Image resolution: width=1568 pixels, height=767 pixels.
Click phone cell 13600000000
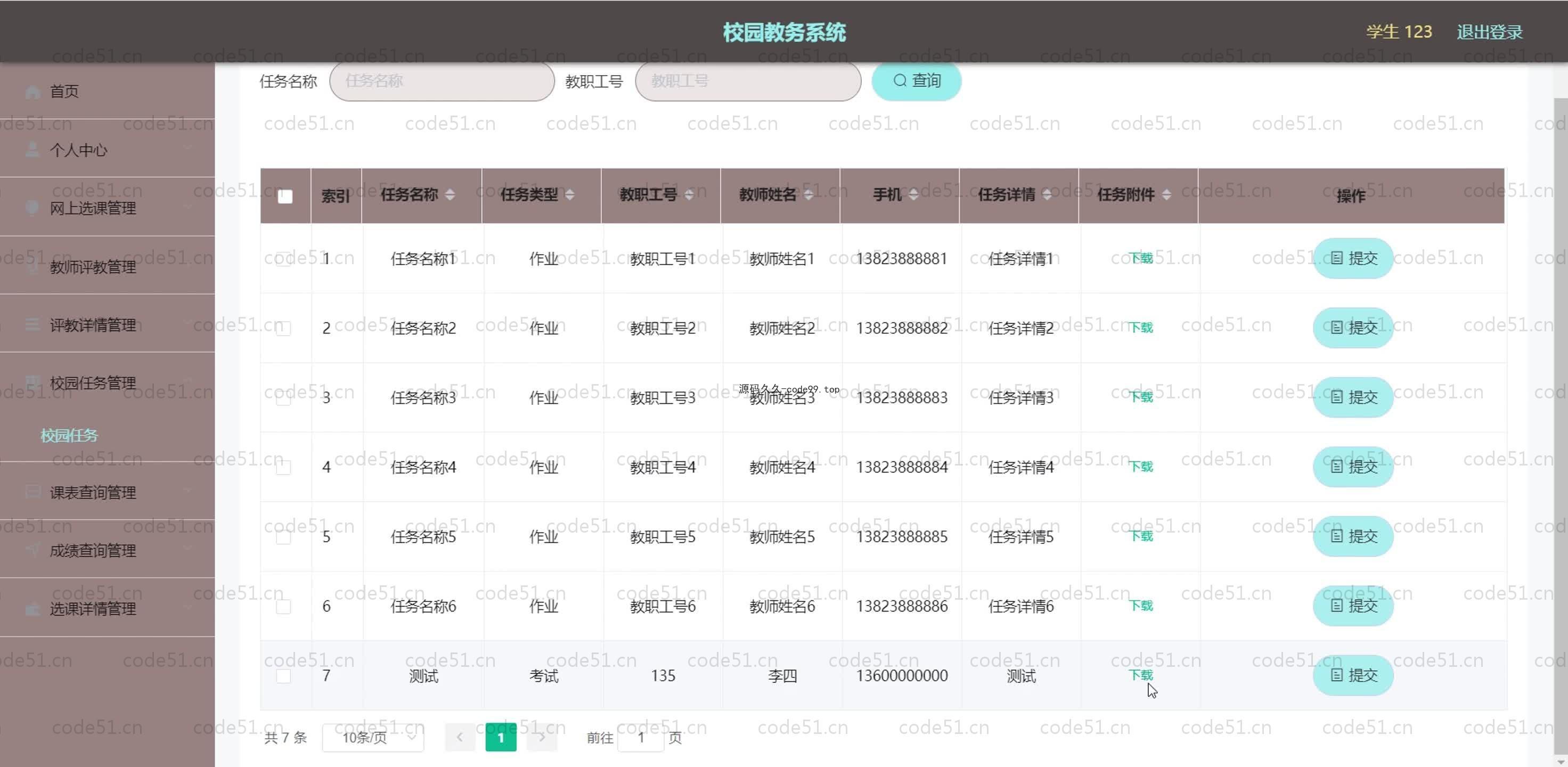[x=902, y=676]
